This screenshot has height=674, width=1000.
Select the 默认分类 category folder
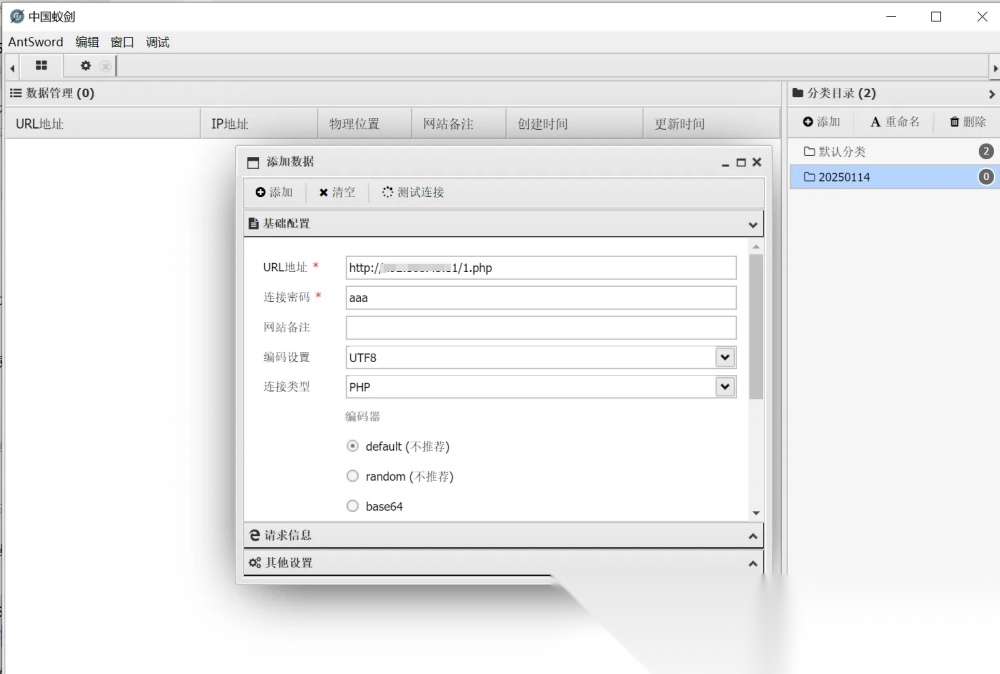coord(895,151)
